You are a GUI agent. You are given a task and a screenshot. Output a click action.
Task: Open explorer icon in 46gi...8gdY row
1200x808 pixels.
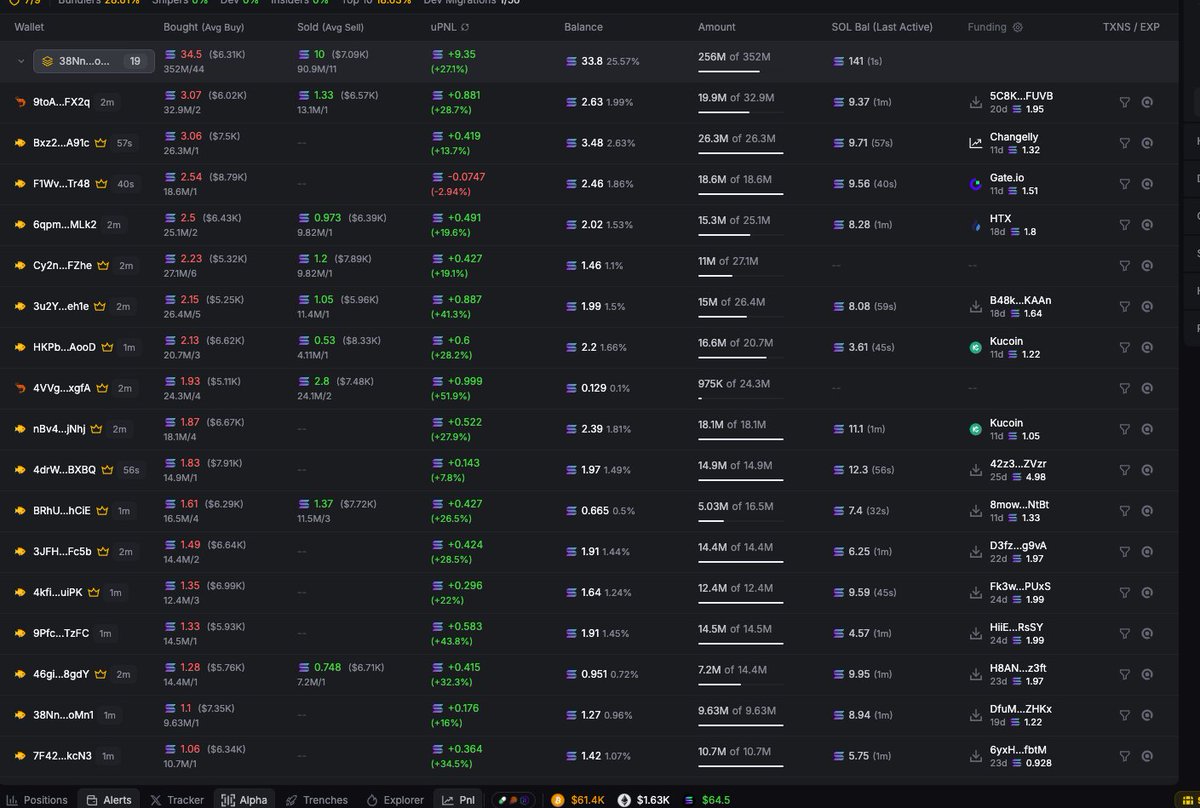[1147, 674]
